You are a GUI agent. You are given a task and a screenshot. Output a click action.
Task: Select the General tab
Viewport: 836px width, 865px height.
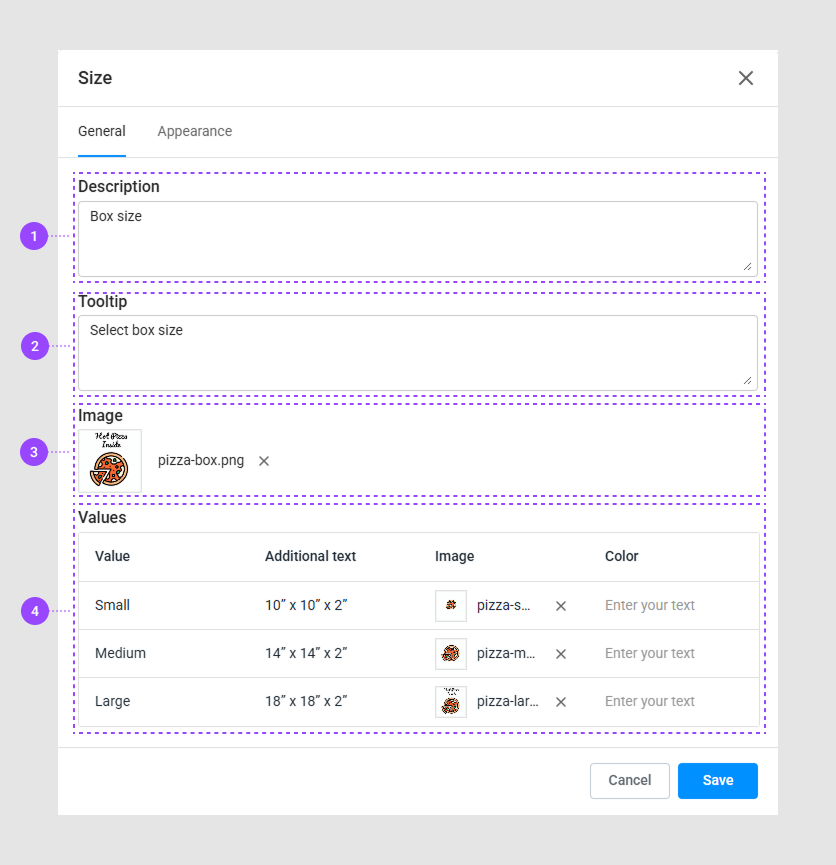[x=102, y=131]
